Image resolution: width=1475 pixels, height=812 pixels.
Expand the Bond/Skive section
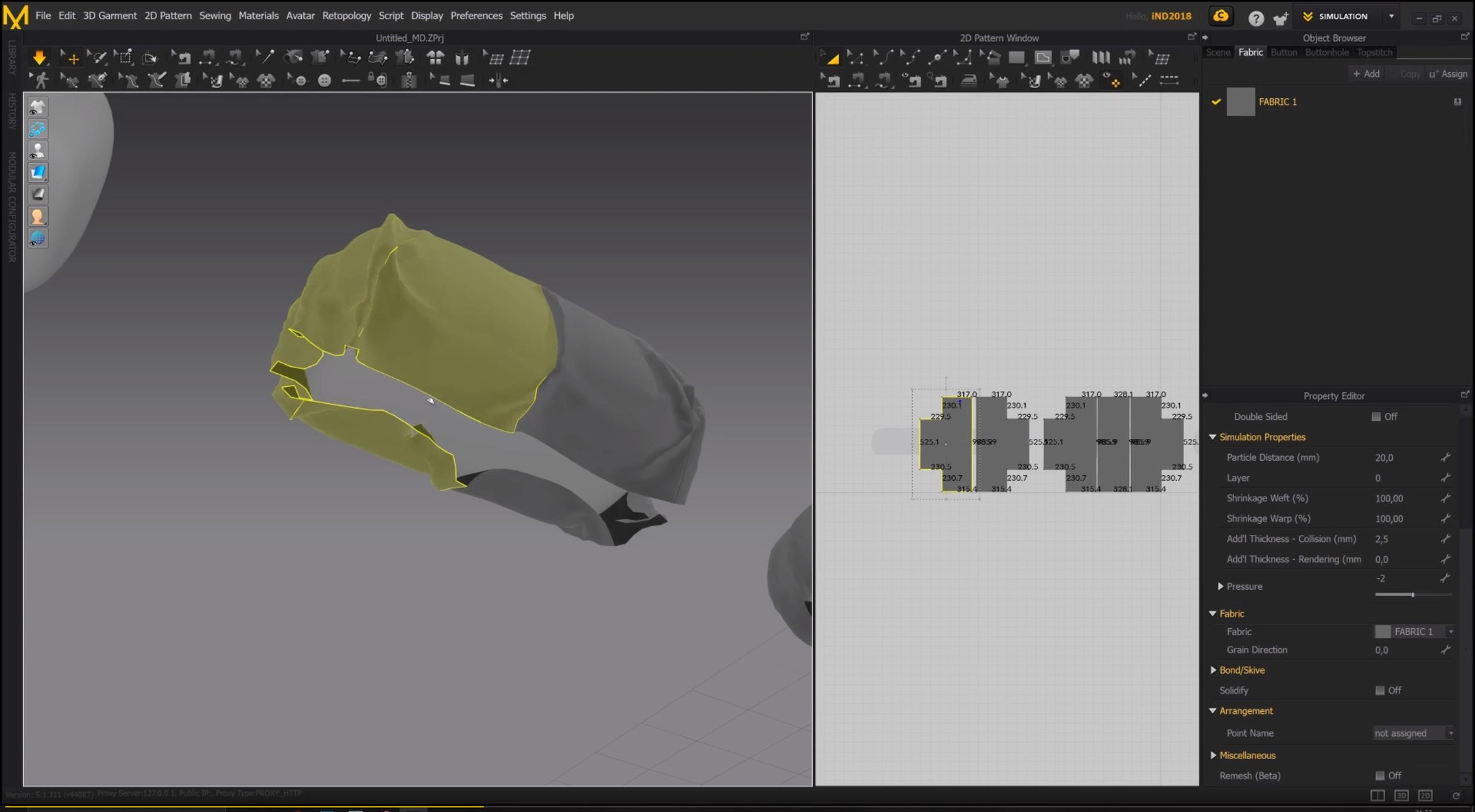click(1213, 670)
